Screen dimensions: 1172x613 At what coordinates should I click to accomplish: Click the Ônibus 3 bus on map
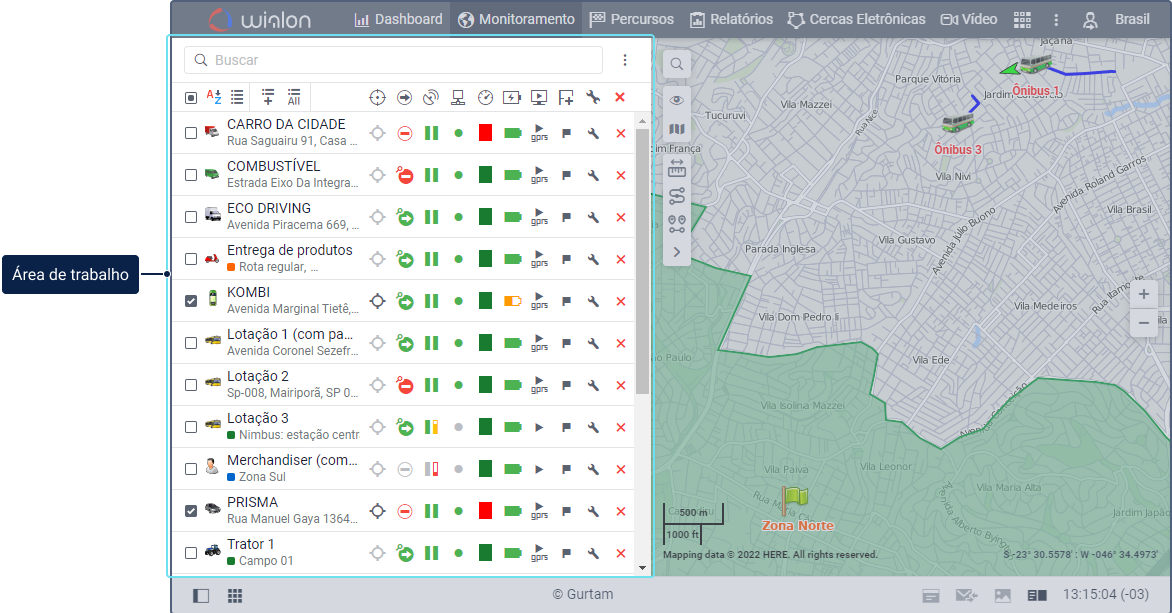pos(957,124)
